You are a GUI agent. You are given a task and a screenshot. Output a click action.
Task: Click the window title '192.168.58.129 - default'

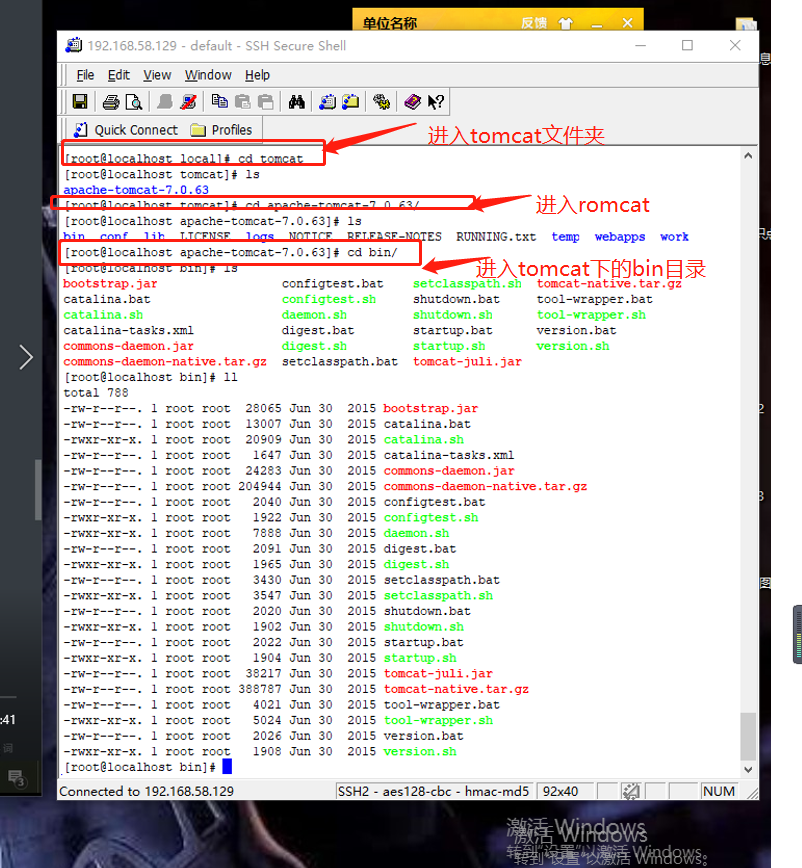(x=159, y=45)
